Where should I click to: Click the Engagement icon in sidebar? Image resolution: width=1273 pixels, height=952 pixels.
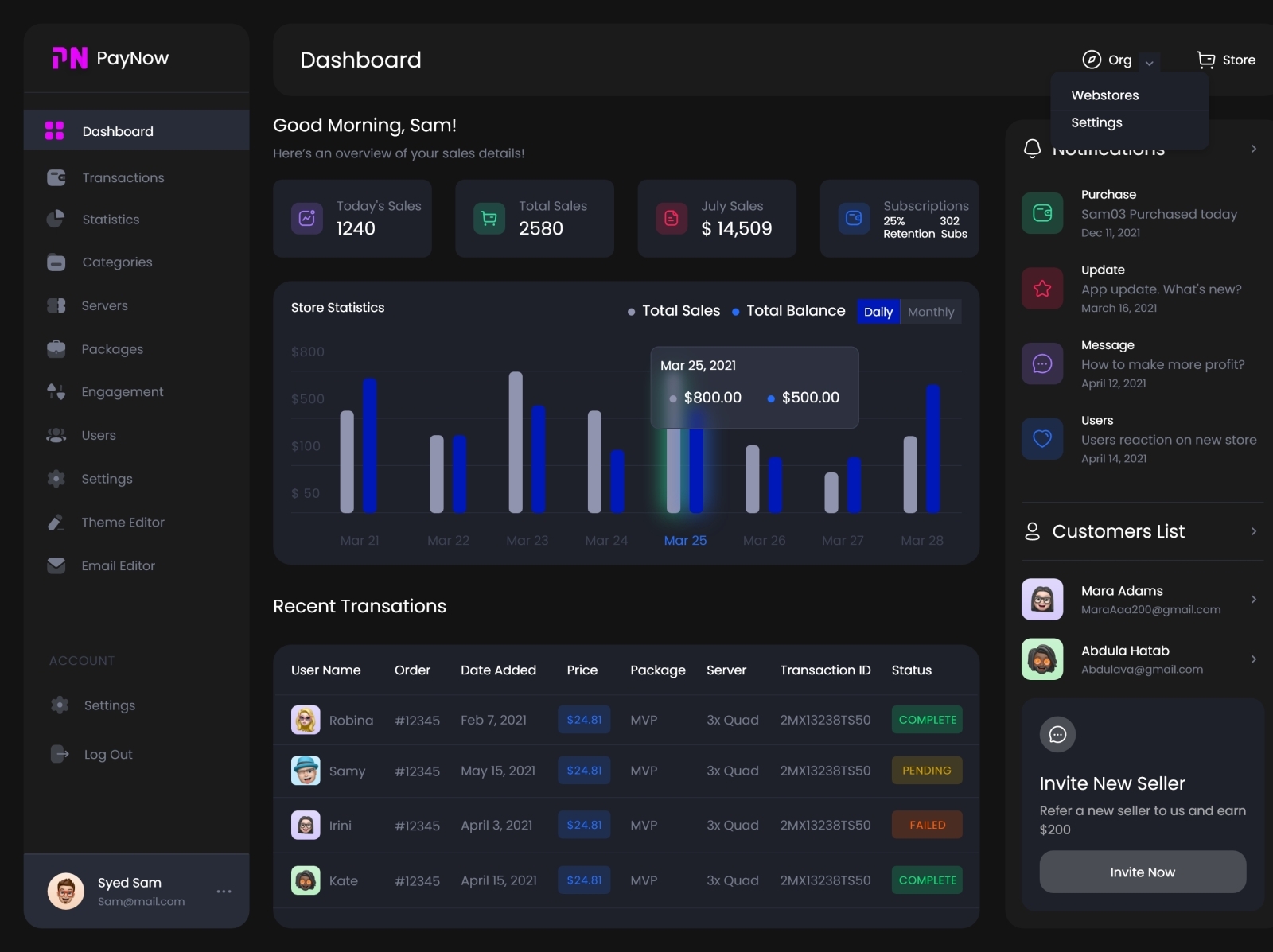pos(56,391)
